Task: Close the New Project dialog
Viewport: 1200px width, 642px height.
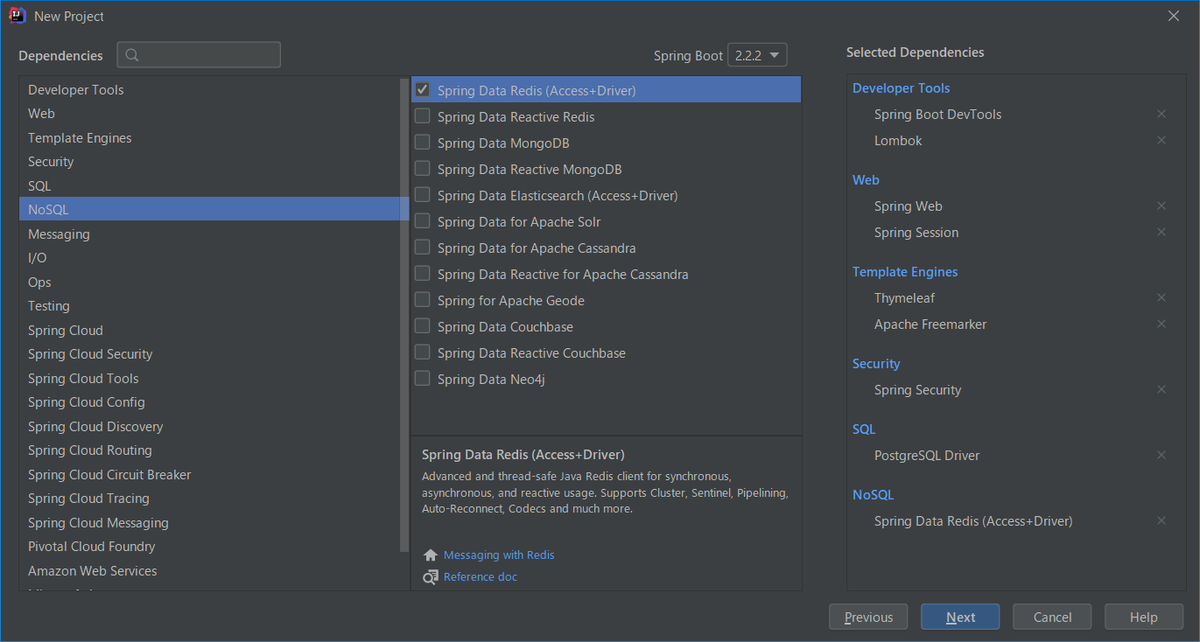Action: [x=1174, y=16]
